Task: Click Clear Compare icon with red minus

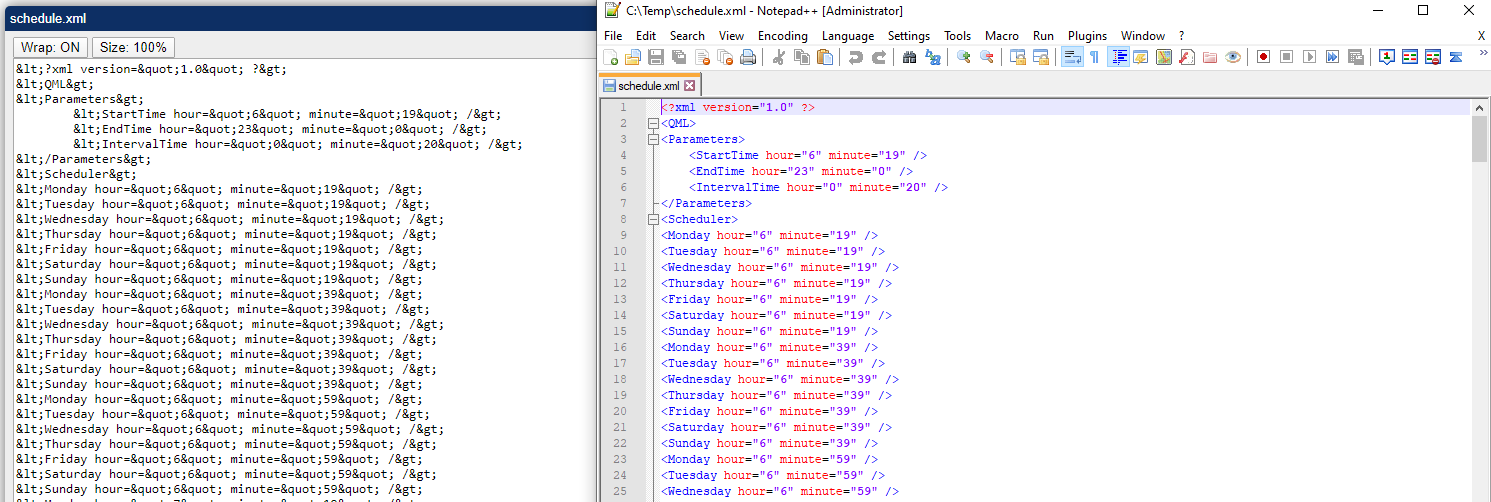Action: click(x=1433, y=57)
